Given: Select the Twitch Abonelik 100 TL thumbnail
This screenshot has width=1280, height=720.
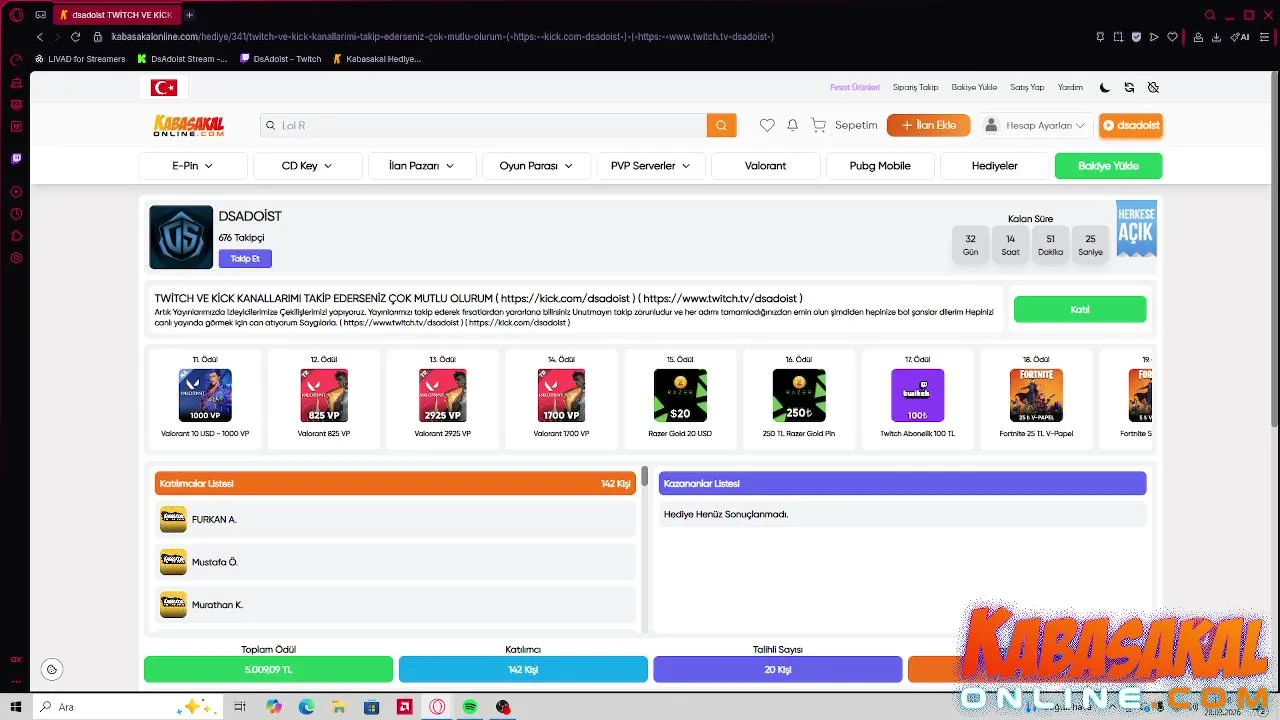Looking at the screenshot, I should click(917, 395).
